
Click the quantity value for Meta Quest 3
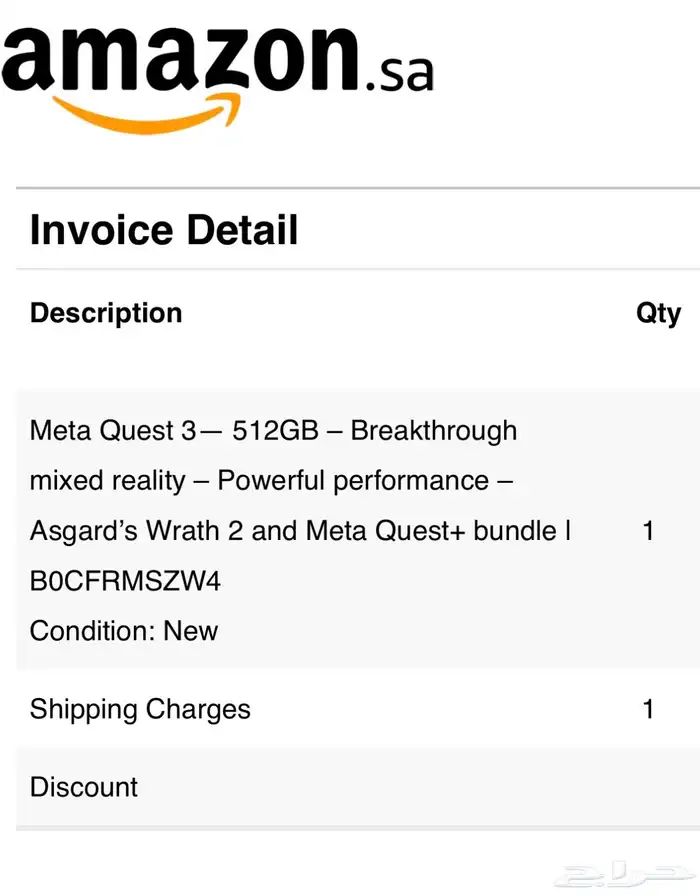coord(648,531)
